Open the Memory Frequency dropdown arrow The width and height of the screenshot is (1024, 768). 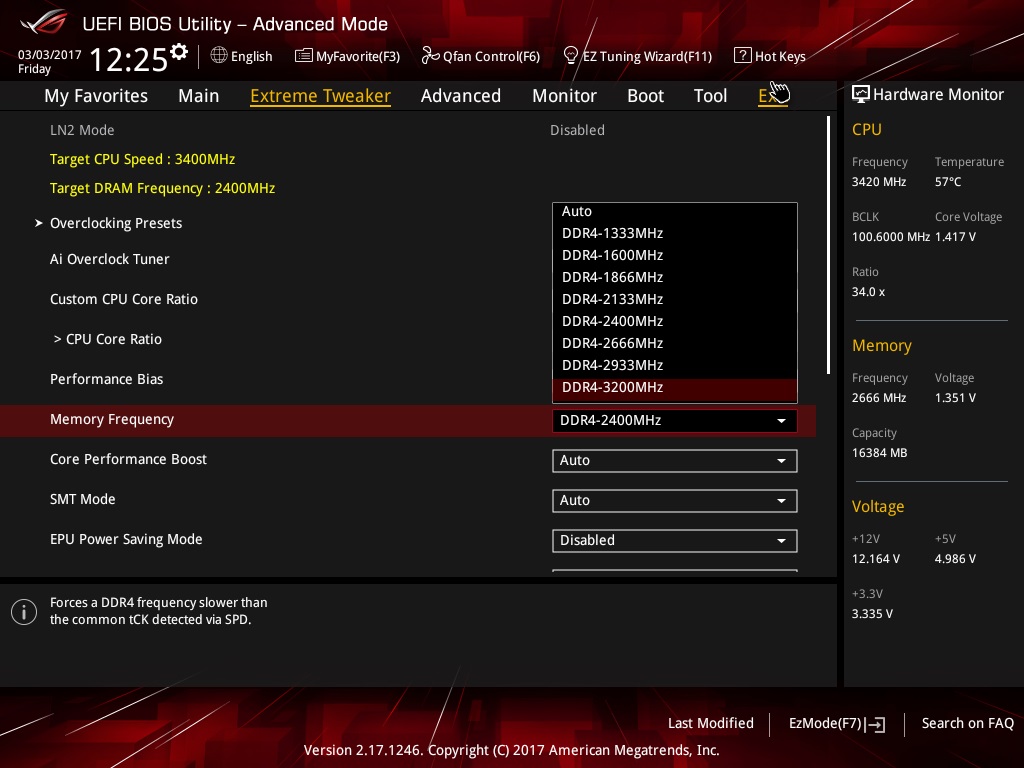coord(781,421)
